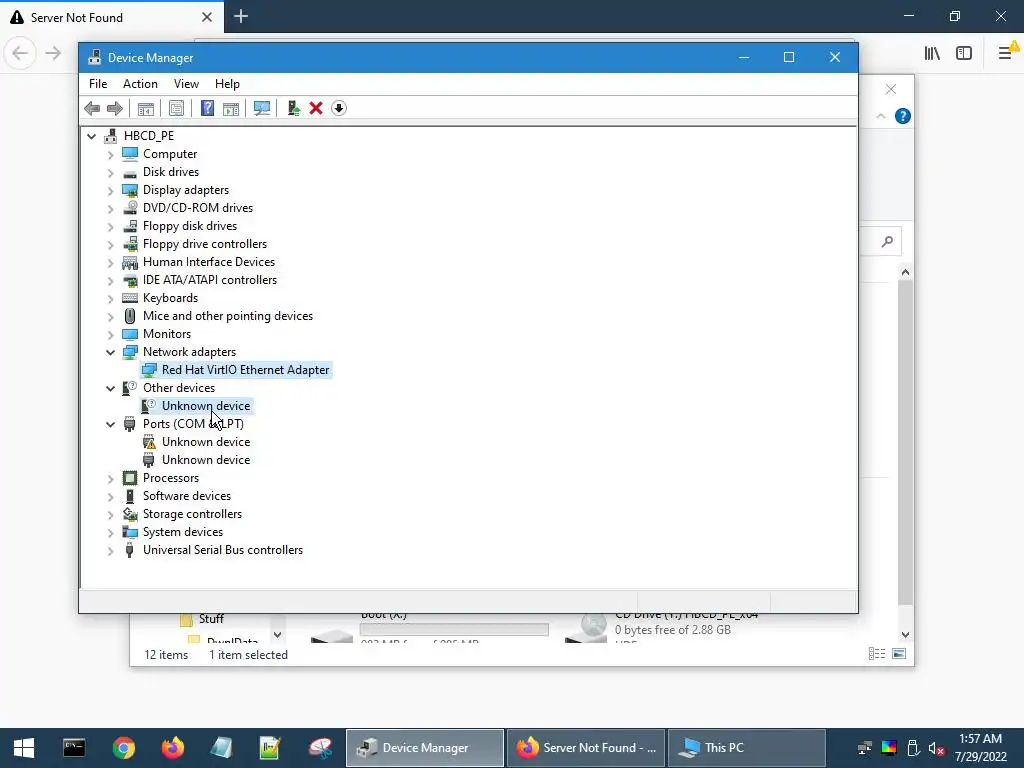Screen dimensions: 1024x768
Task: Expand Universal Serial Bus controllers category
Action: click(x=110, y=551)
